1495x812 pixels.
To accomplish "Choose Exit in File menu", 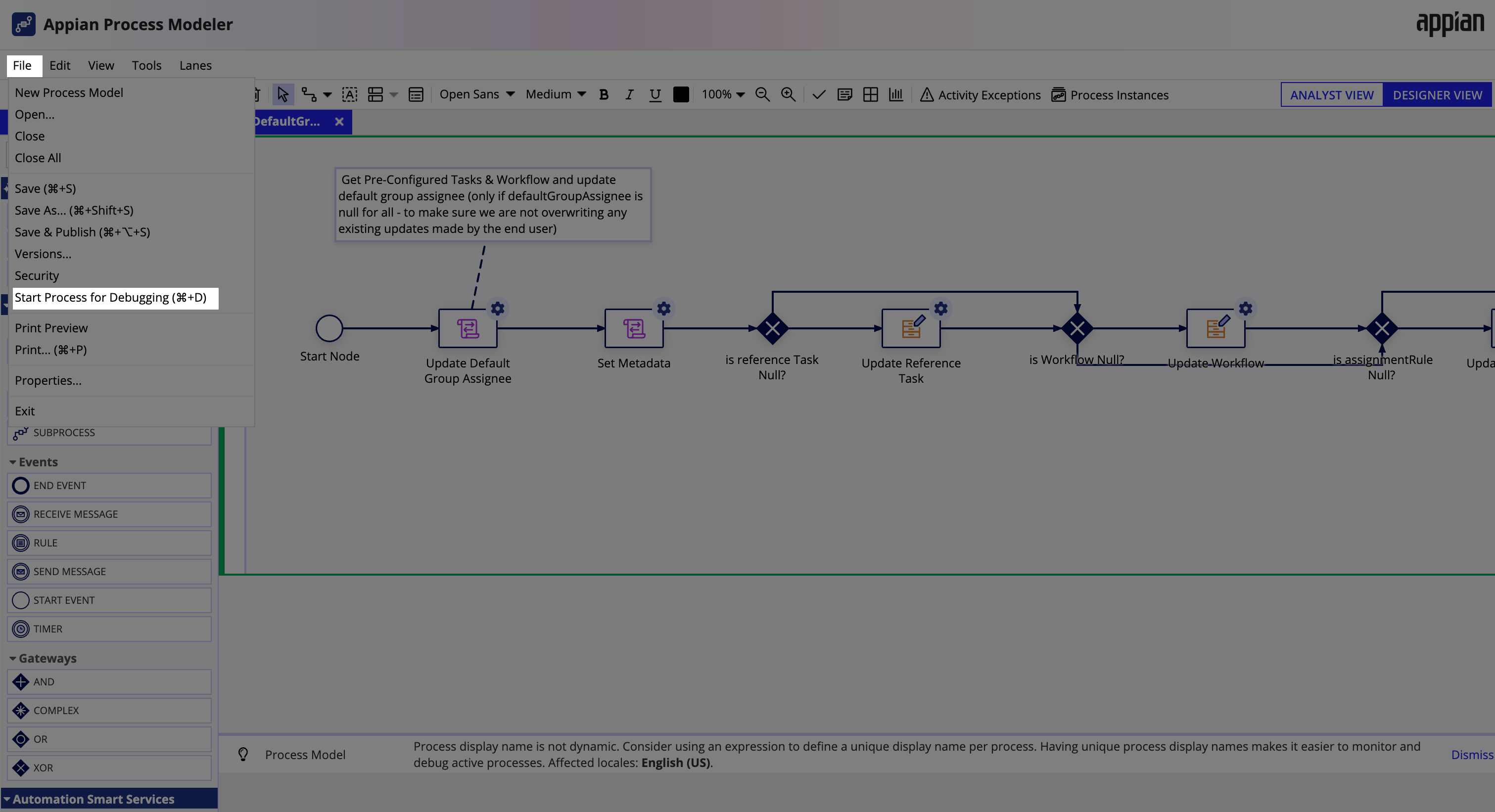I will (132, 411).
